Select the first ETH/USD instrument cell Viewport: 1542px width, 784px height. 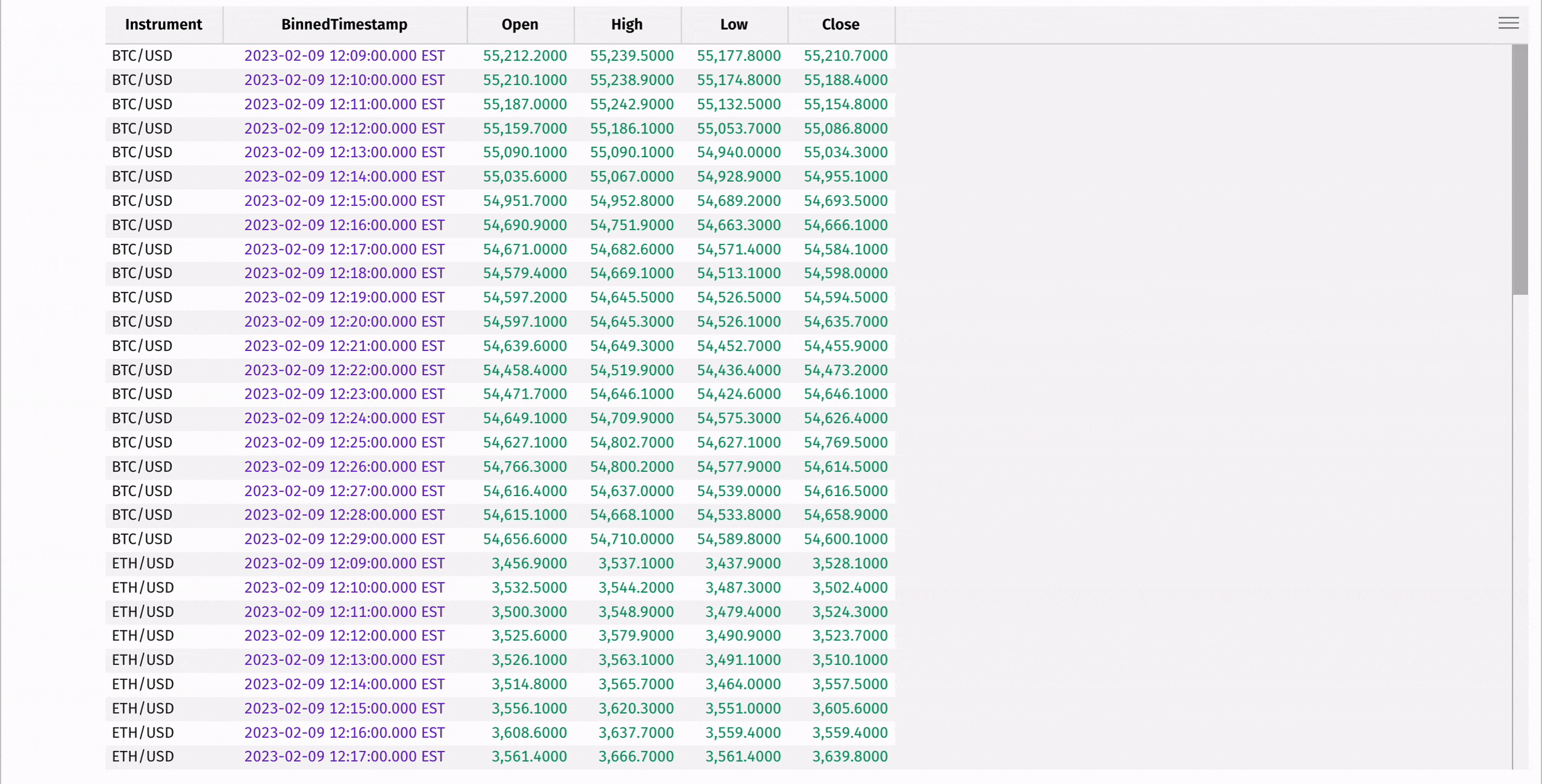[142, 563]
